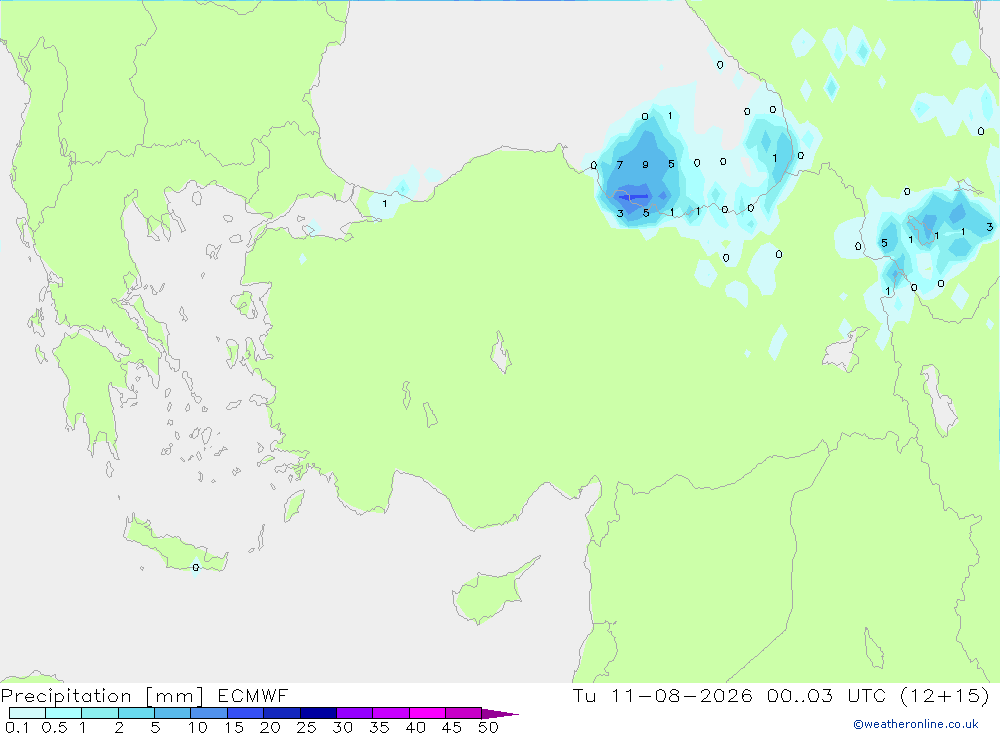This screenshot has height=733, width=1000.
Task: Select the lightest 0.1–0.5 mm legend swatch
Action: pos(27,713)
